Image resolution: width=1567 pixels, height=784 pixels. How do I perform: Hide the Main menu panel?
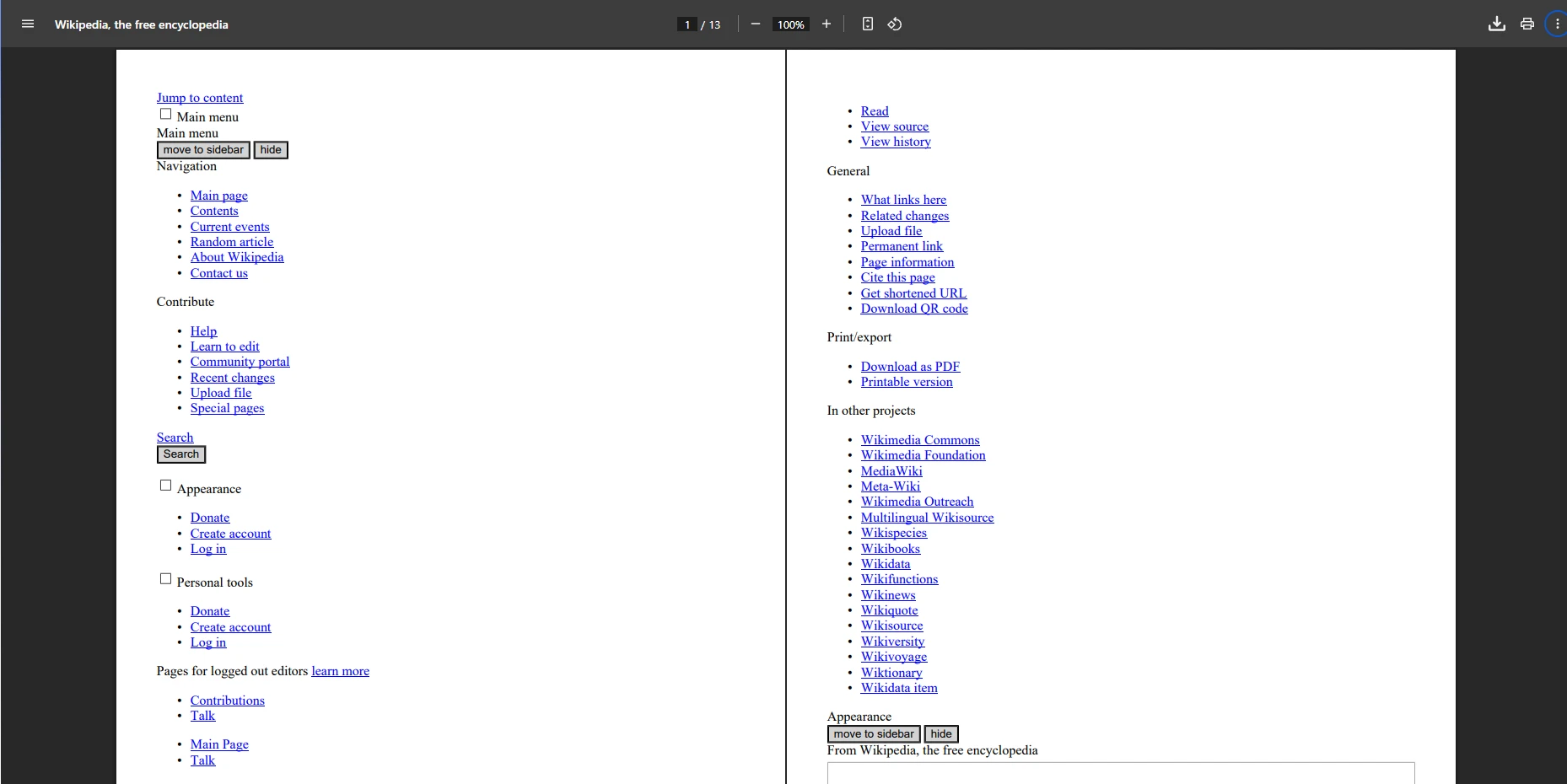271,150
